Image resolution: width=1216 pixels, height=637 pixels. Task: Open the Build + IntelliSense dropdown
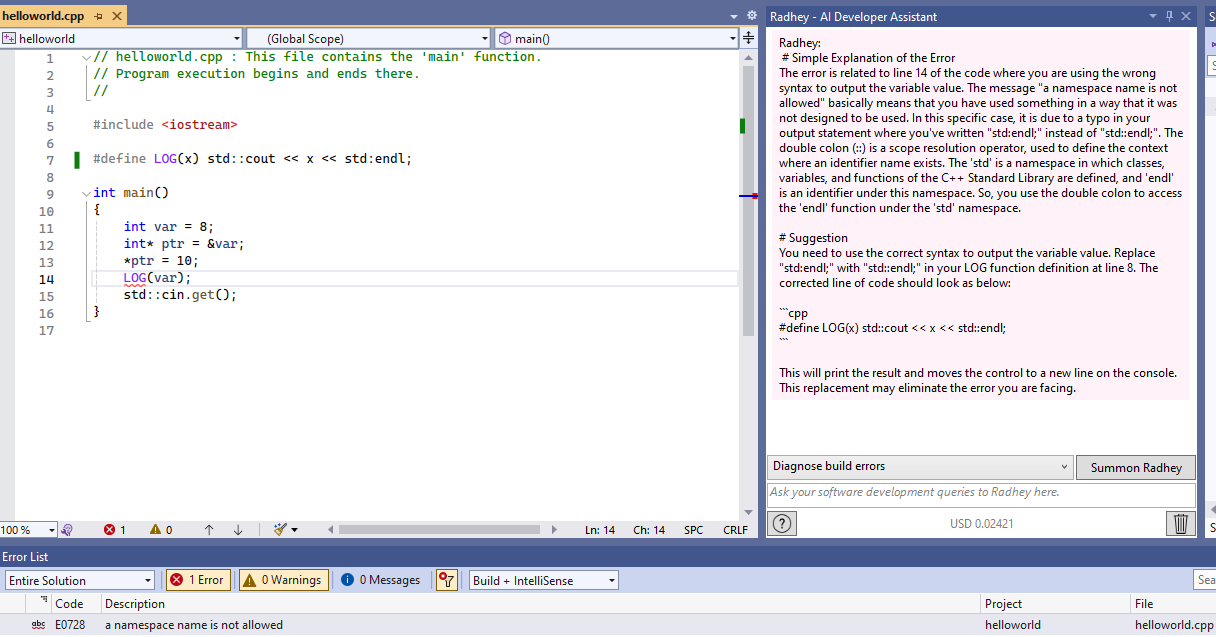544,580
